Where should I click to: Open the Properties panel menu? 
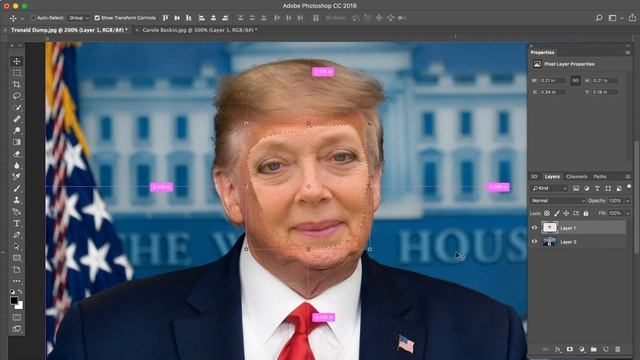tap(628, 52)
